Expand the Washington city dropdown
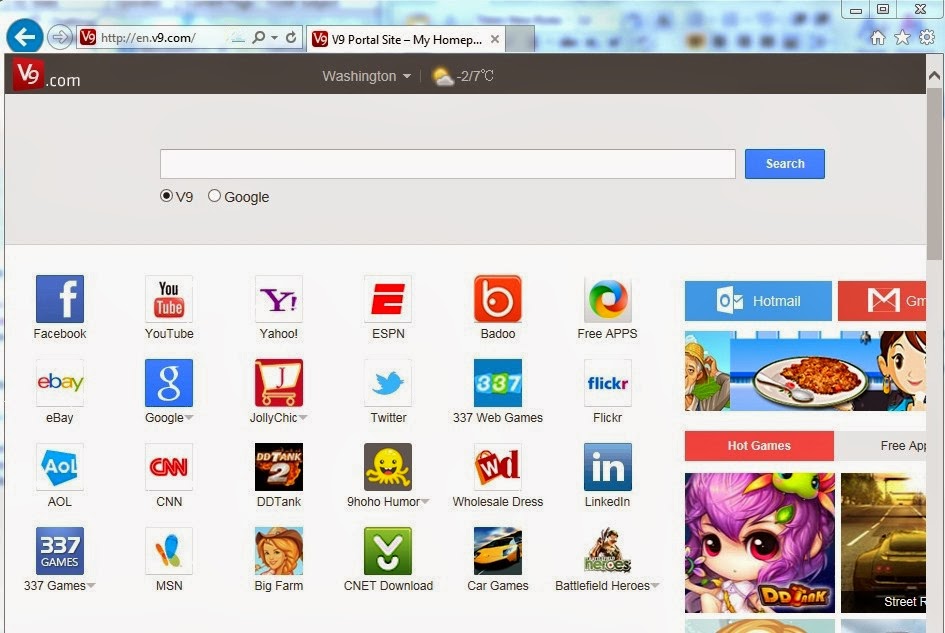The width and height of the screenshot is (945, 633). (366, 76)
